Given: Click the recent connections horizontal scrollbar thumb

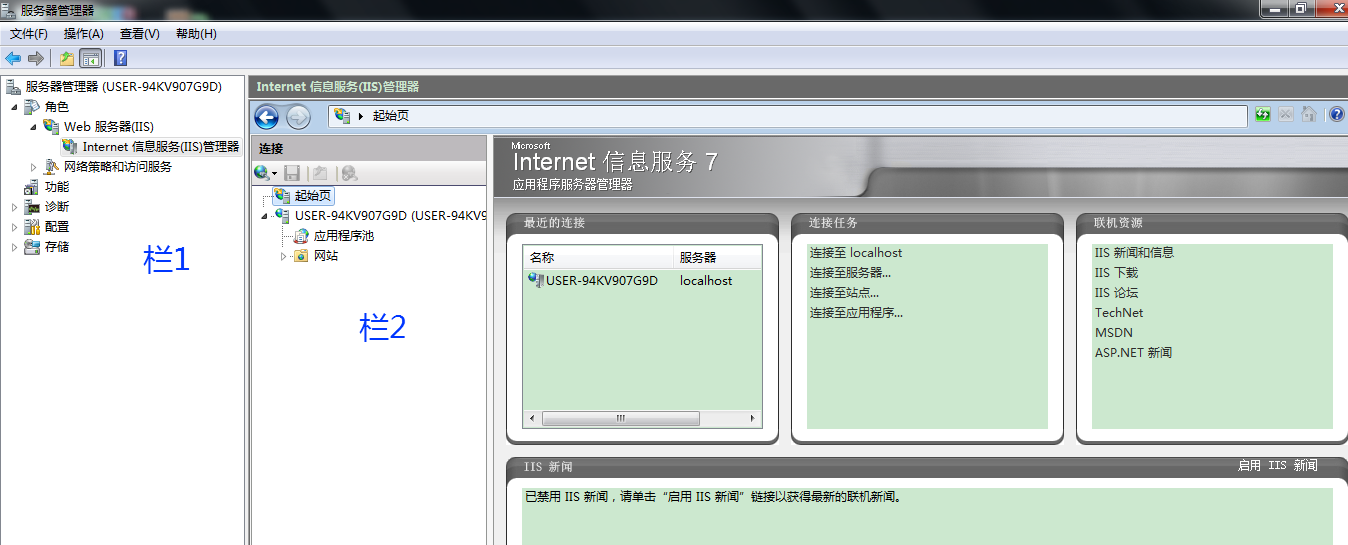Looking at the screenshot, I should [620, 418].
